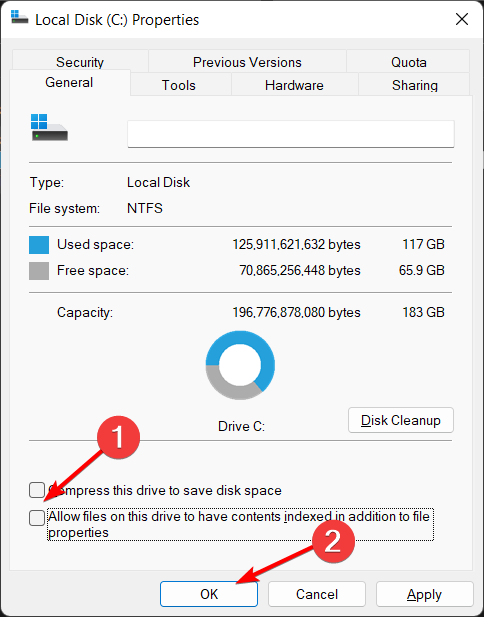Click the gray Free space color square

tap(39, 271)
